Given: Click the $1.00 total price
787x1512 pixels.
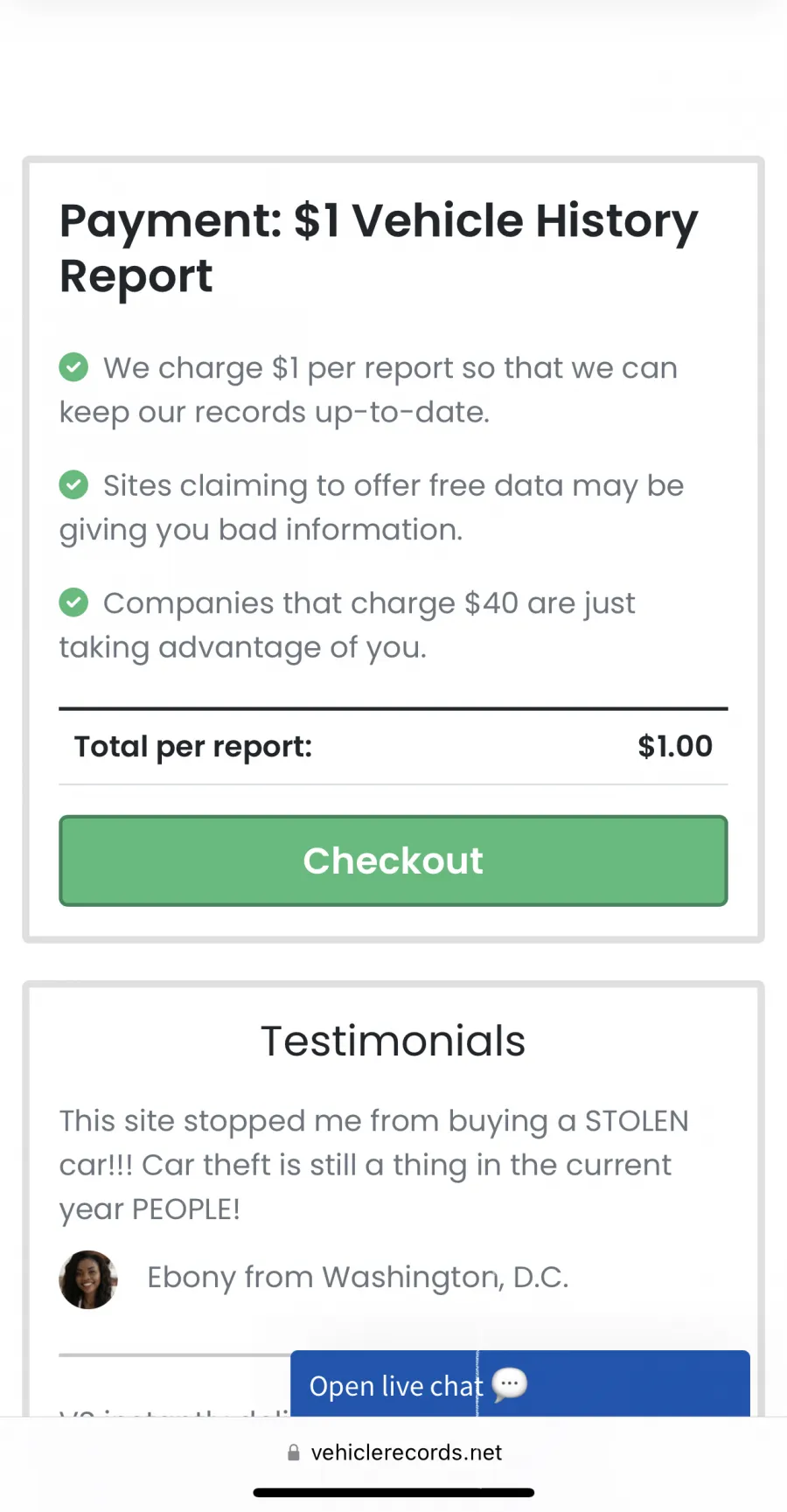Looking at the screenshot, I should pyautogui.click(x=675, y=746).
